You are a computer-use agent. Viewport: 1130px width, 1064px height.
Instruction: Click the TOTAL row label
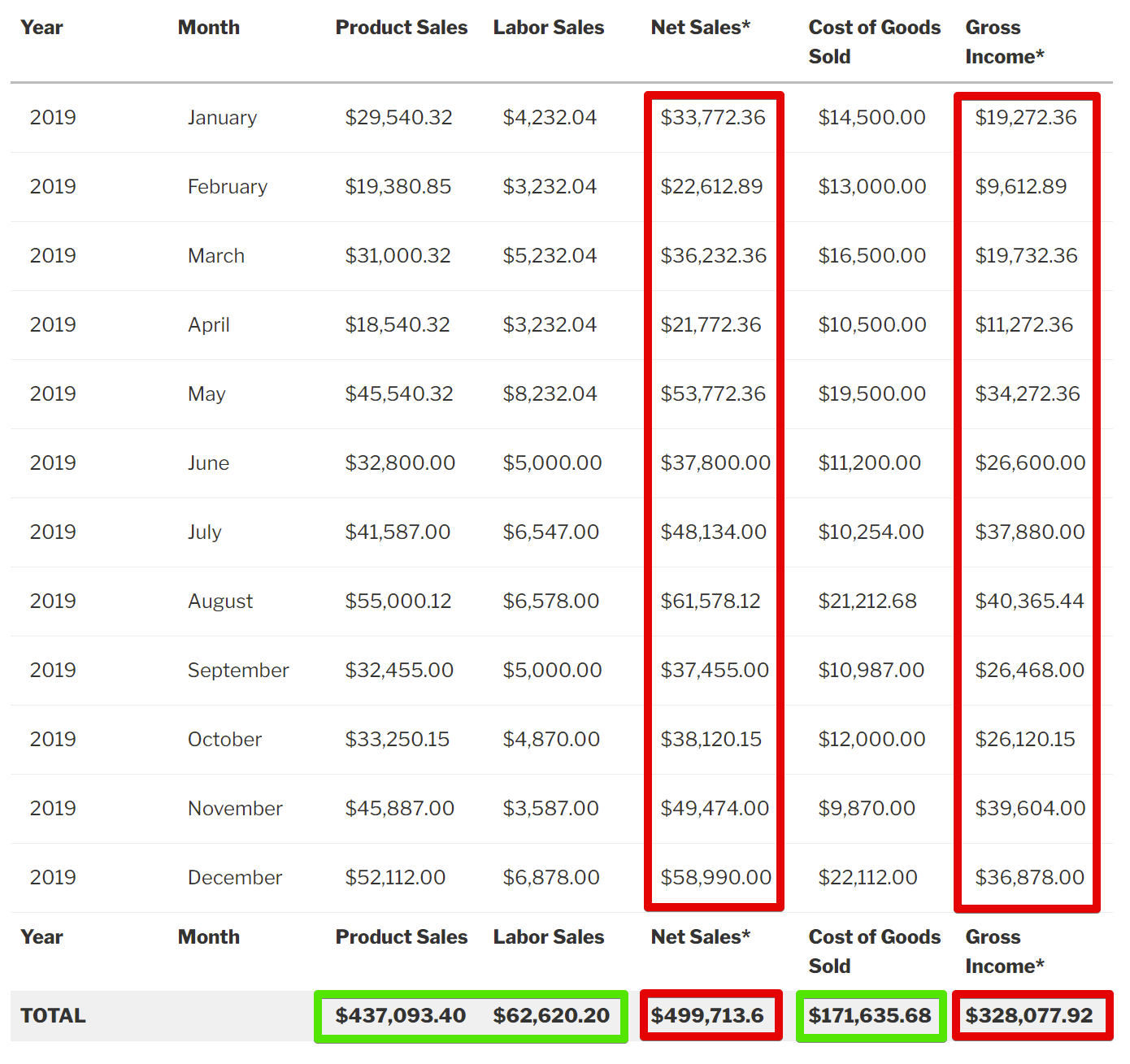(x=53, y=1015)
